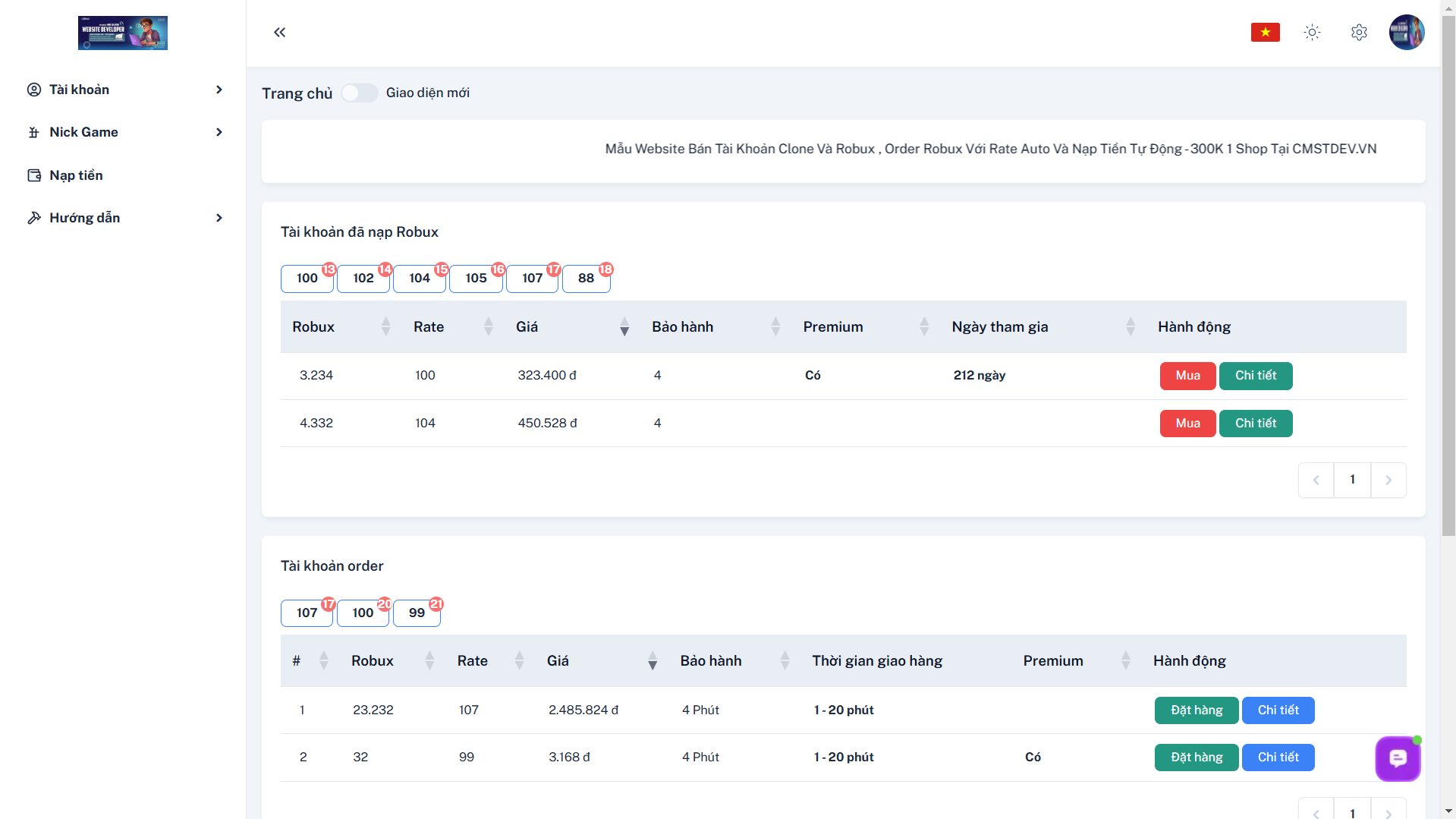Select the 105 rate filter tab

(x=476, y=278)
